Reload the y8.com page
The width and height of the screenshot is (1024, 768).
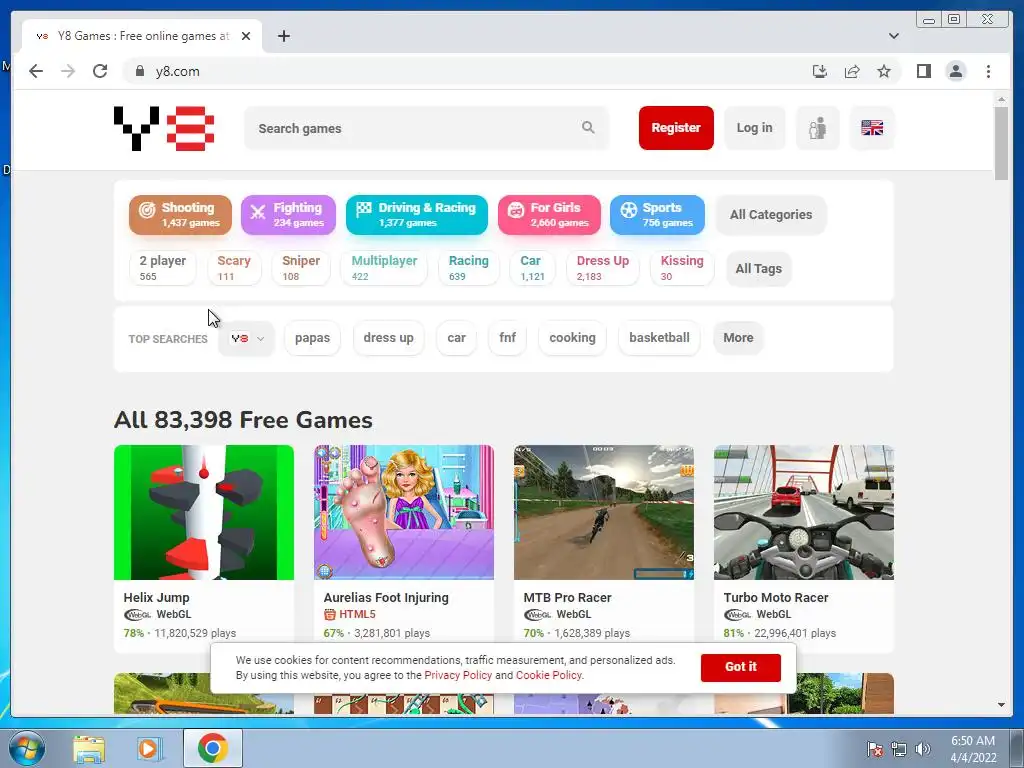point(100,71)
